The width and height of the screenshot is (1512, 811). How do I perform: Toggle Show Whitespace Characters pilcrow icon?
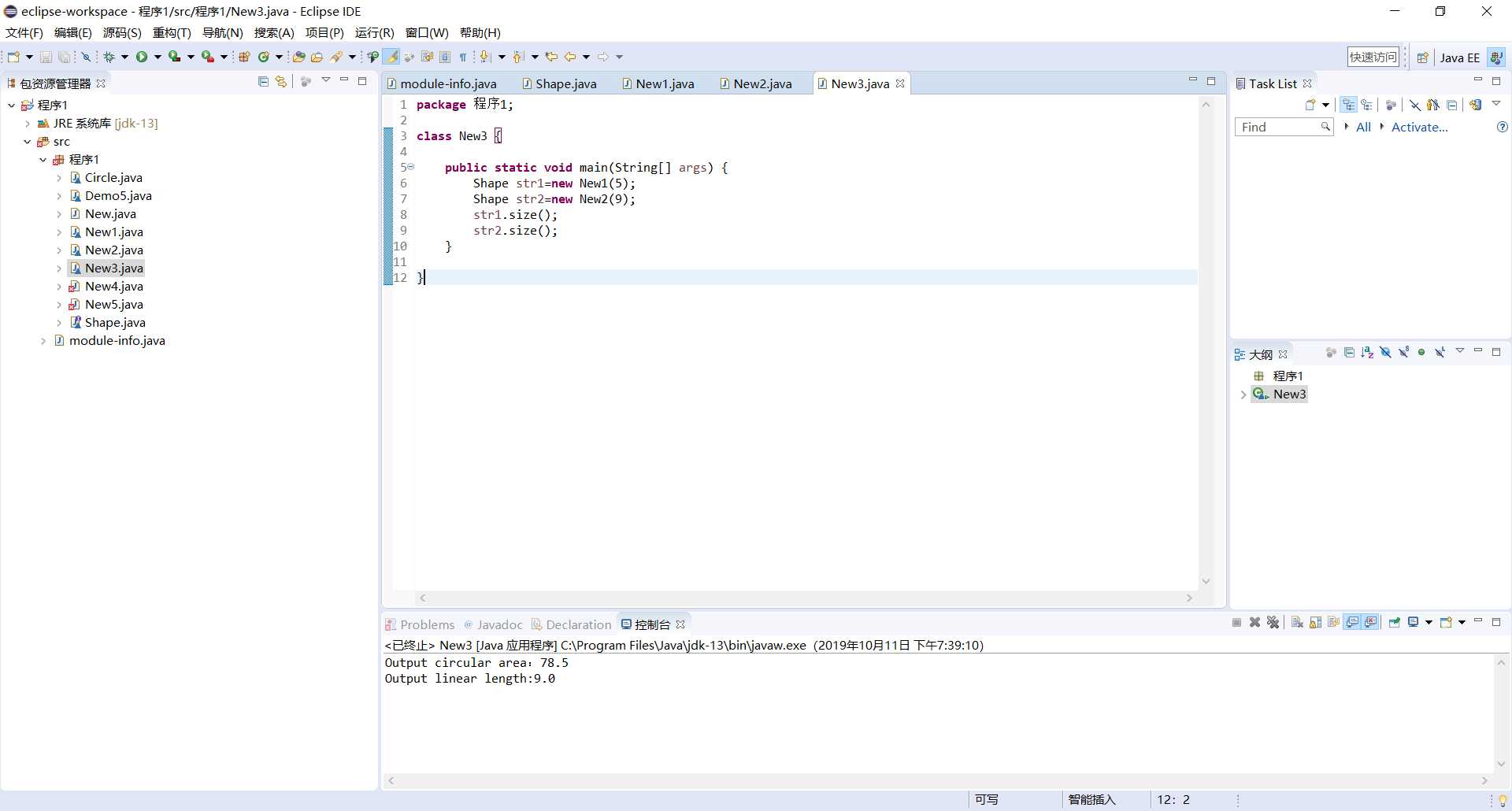click(463, 57)
